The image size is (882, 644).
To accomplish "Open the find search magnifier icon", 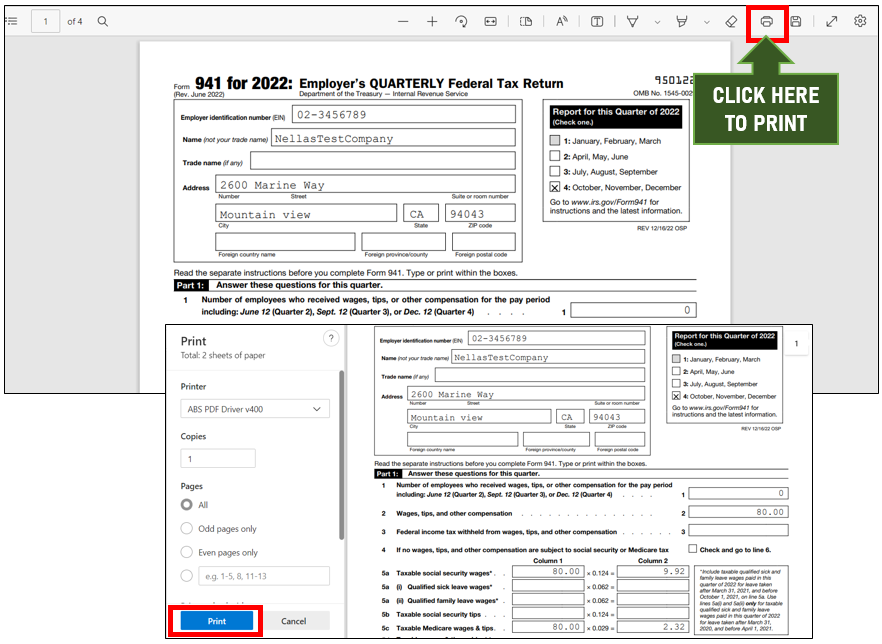I will (103, 21).
